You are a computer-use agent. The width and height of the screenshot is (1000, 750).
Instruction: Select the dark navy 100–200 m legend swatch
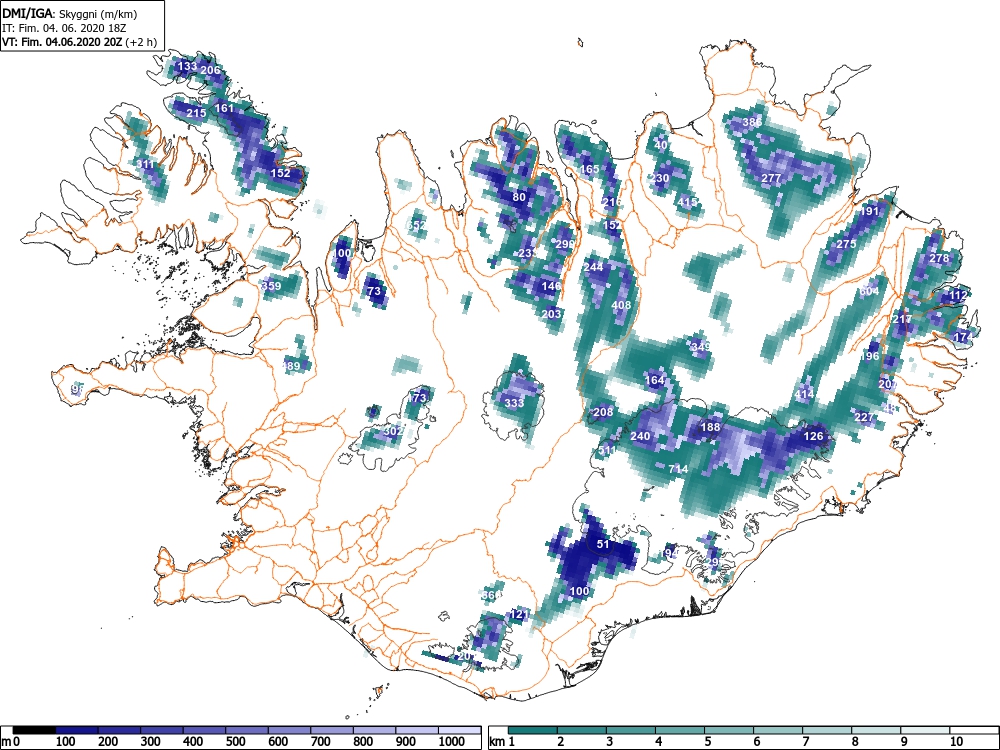[77, 730]
